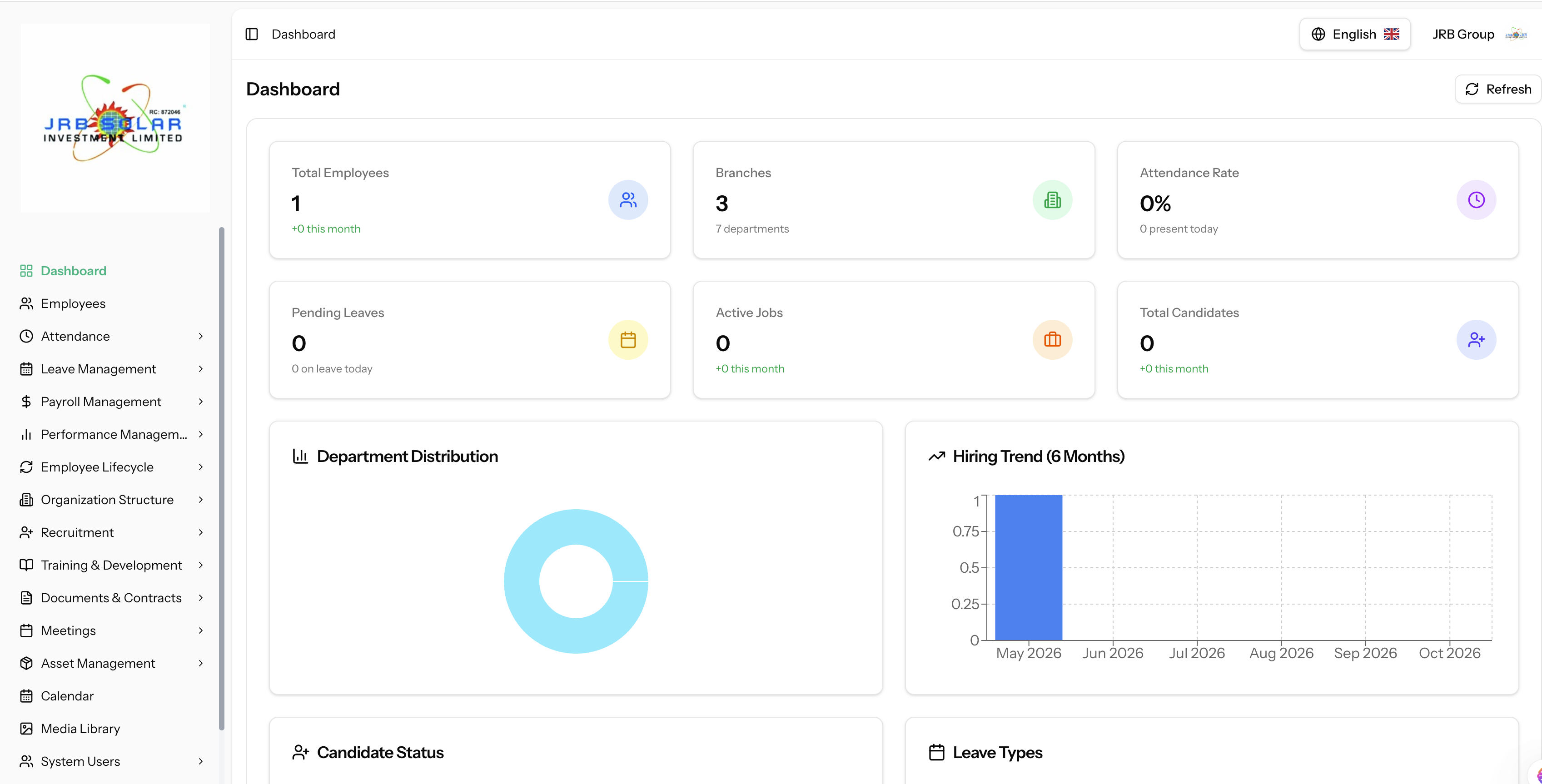Click the Department Distribution chart icon
The image size is (1542, 784).
(300, 456)
